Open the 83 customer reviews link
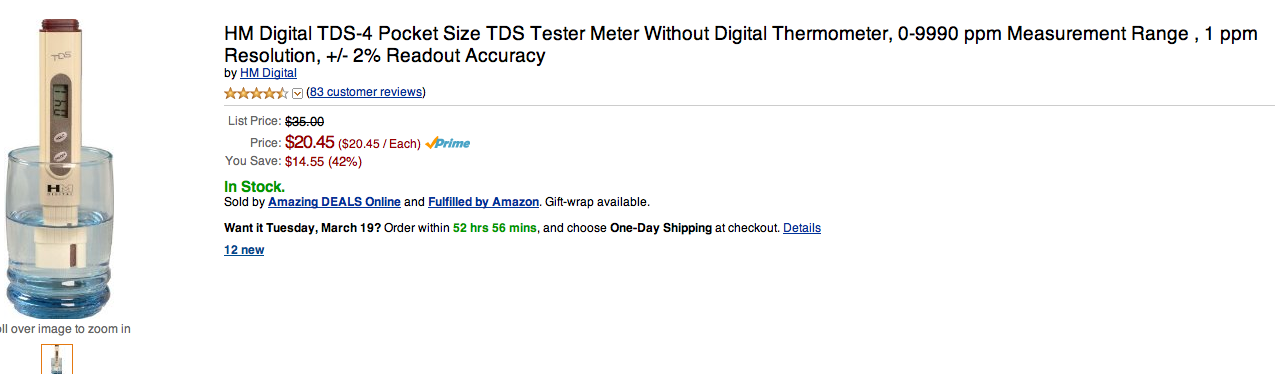1275x374 pixels. [x=366, y=92]
